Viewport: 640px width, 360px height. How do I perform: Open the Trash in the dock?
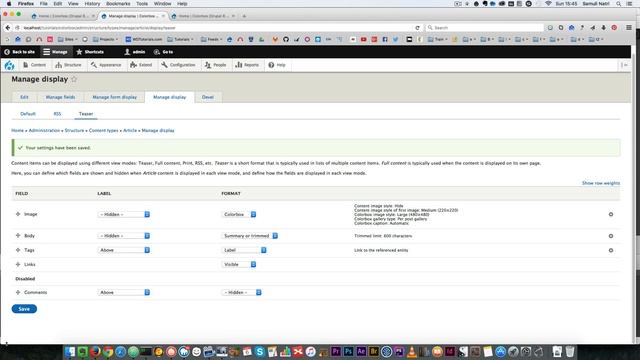tap(570, 351)
